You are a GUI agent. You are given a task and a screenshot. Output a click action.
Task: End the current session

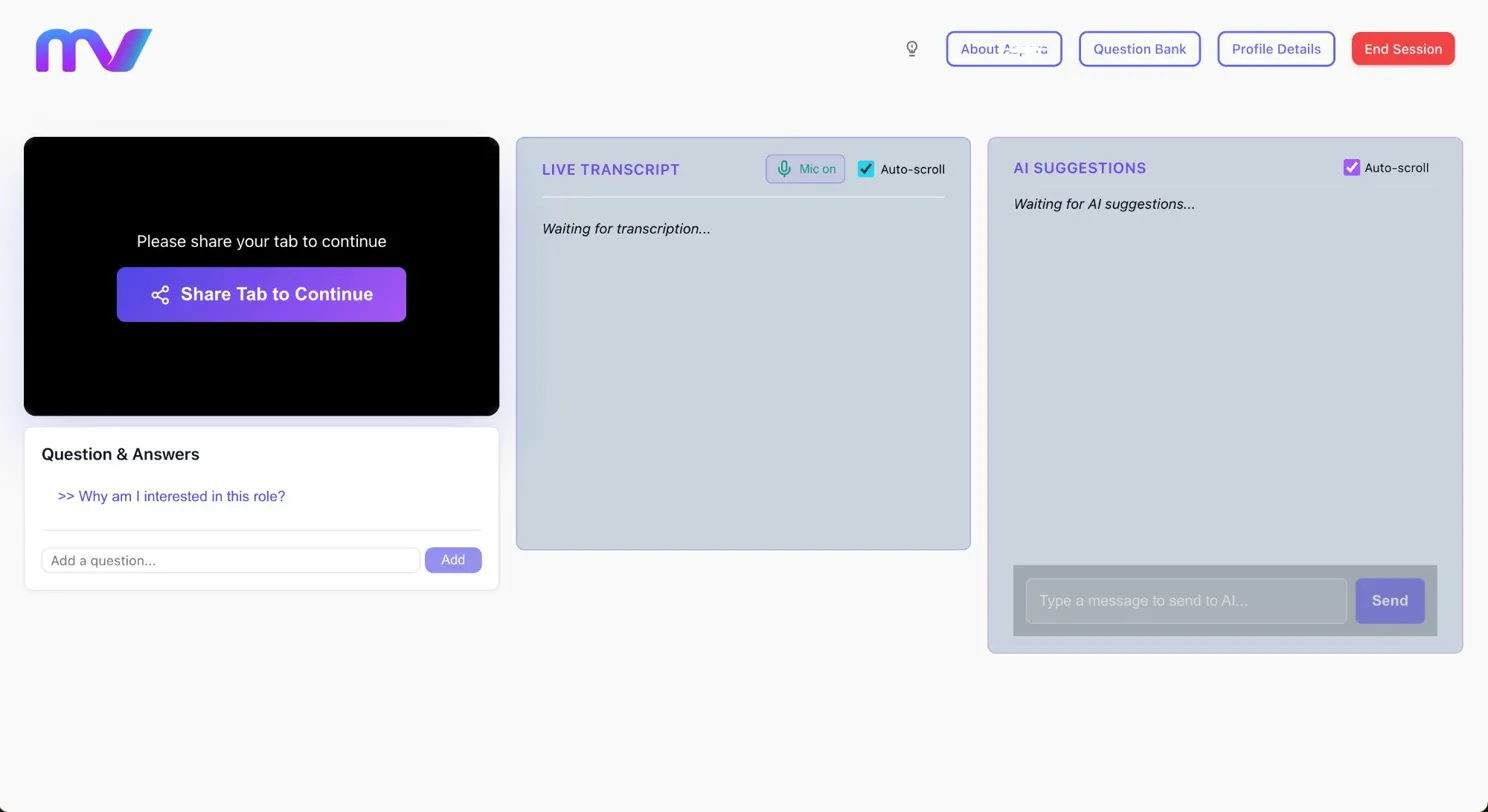pos(1402,48)
